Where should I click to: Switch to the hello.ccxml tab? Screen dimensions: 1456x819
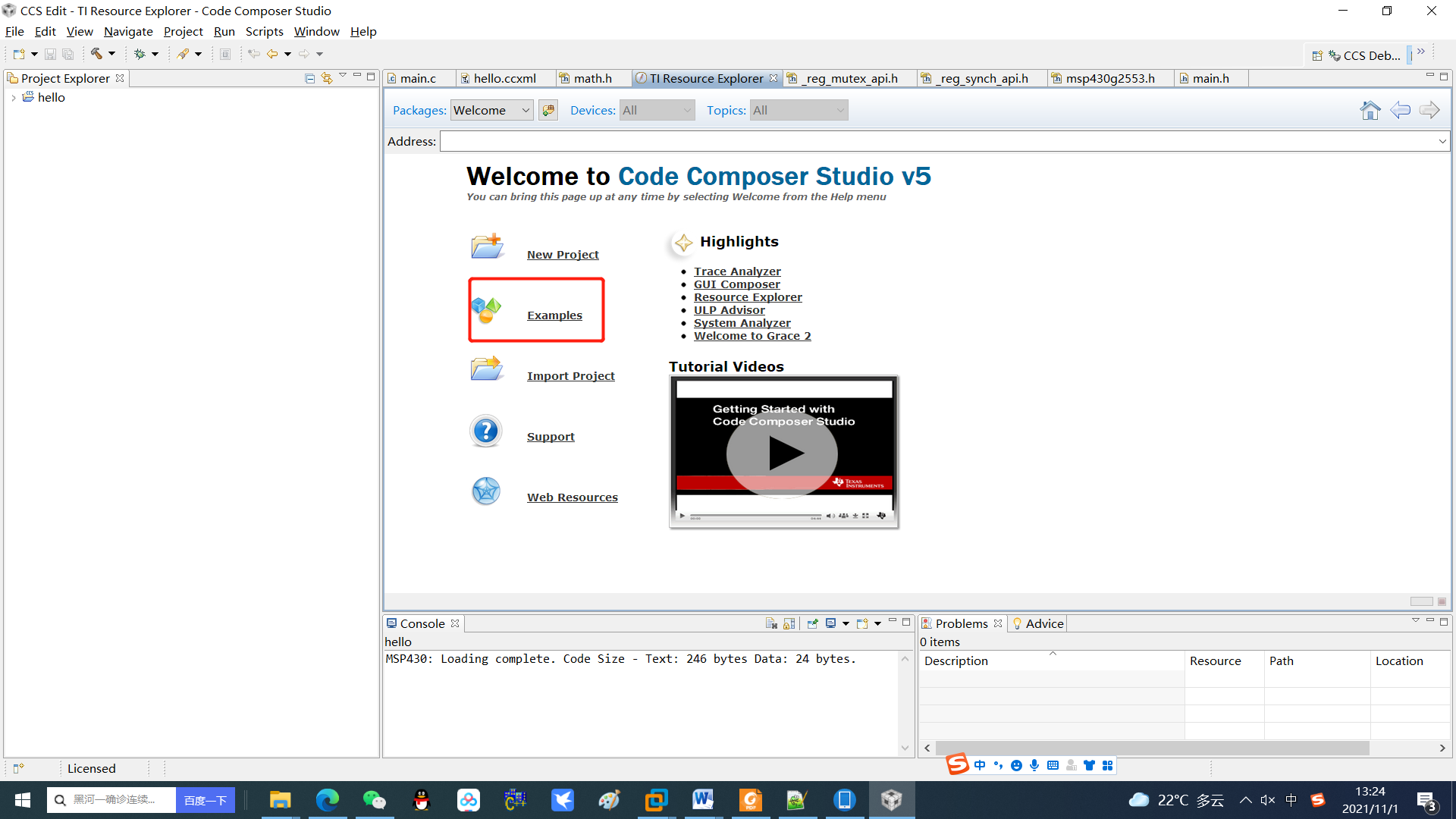tap(504, 79)
